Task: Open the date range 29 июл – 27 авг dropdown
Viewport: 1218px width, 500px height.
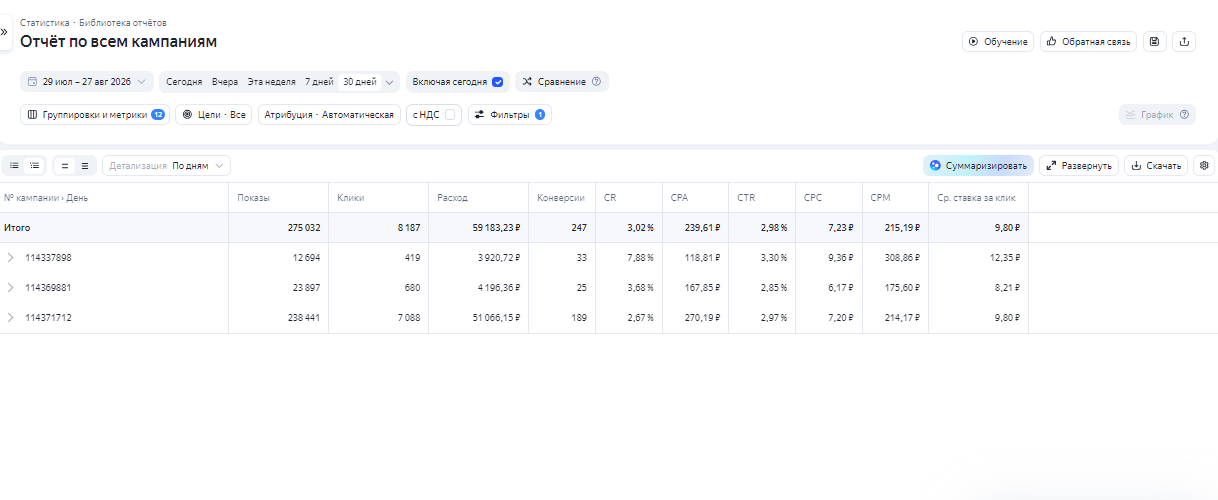Action: coord(87,82)
